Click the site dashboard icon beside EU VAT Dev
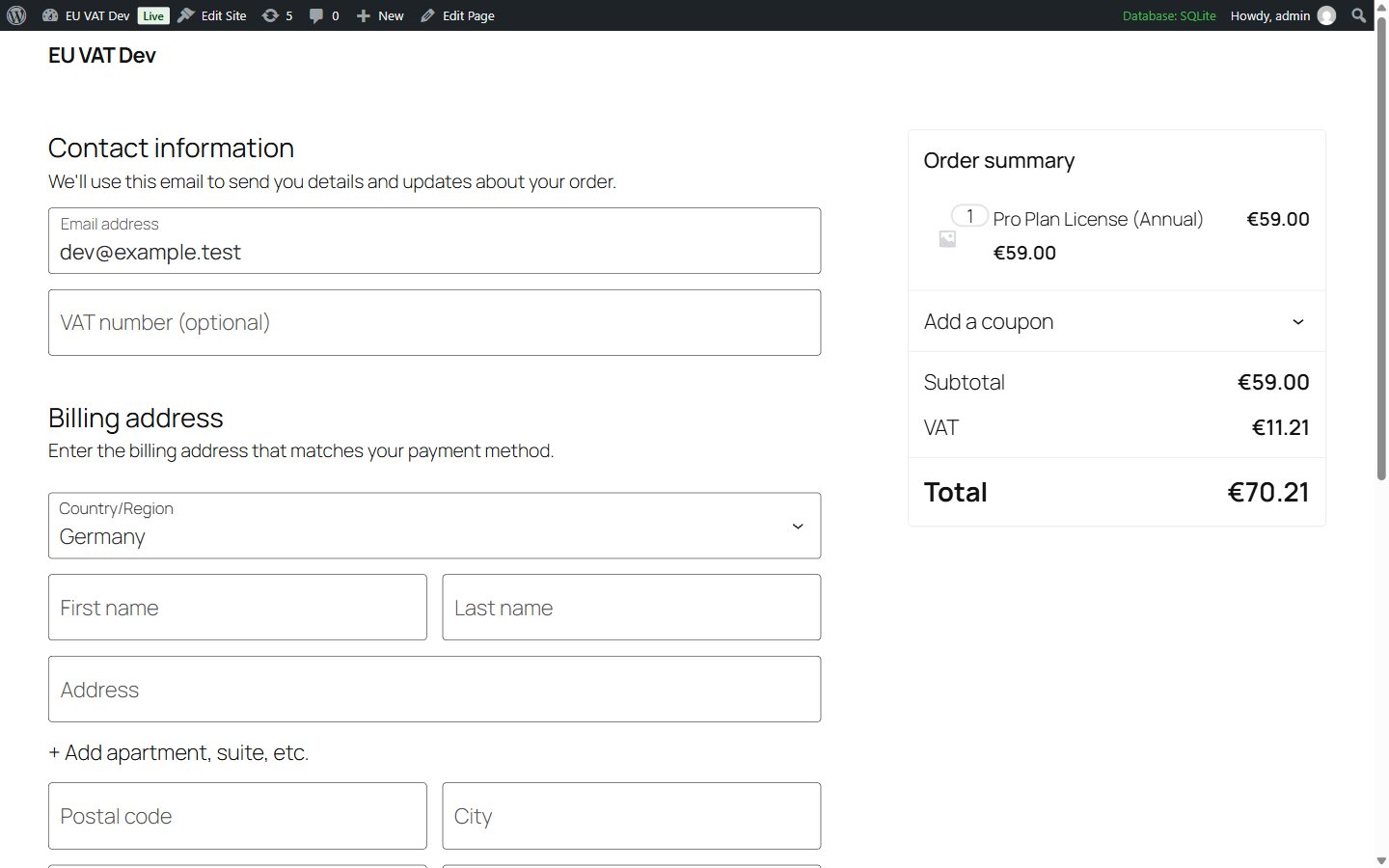This screenshot has width=1389, height=868. point(50,15)
